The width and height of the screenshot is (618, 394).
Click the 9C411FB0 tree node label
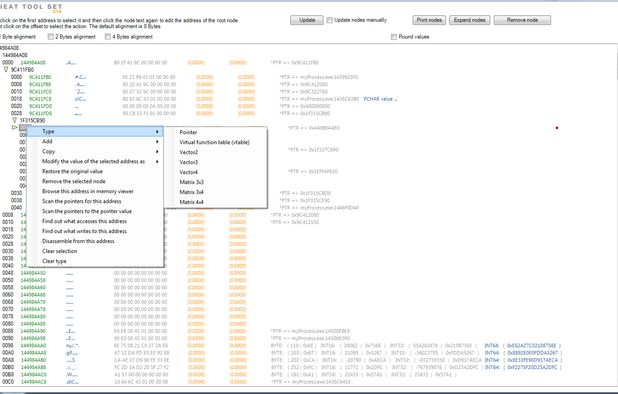[x=22, y=70]
